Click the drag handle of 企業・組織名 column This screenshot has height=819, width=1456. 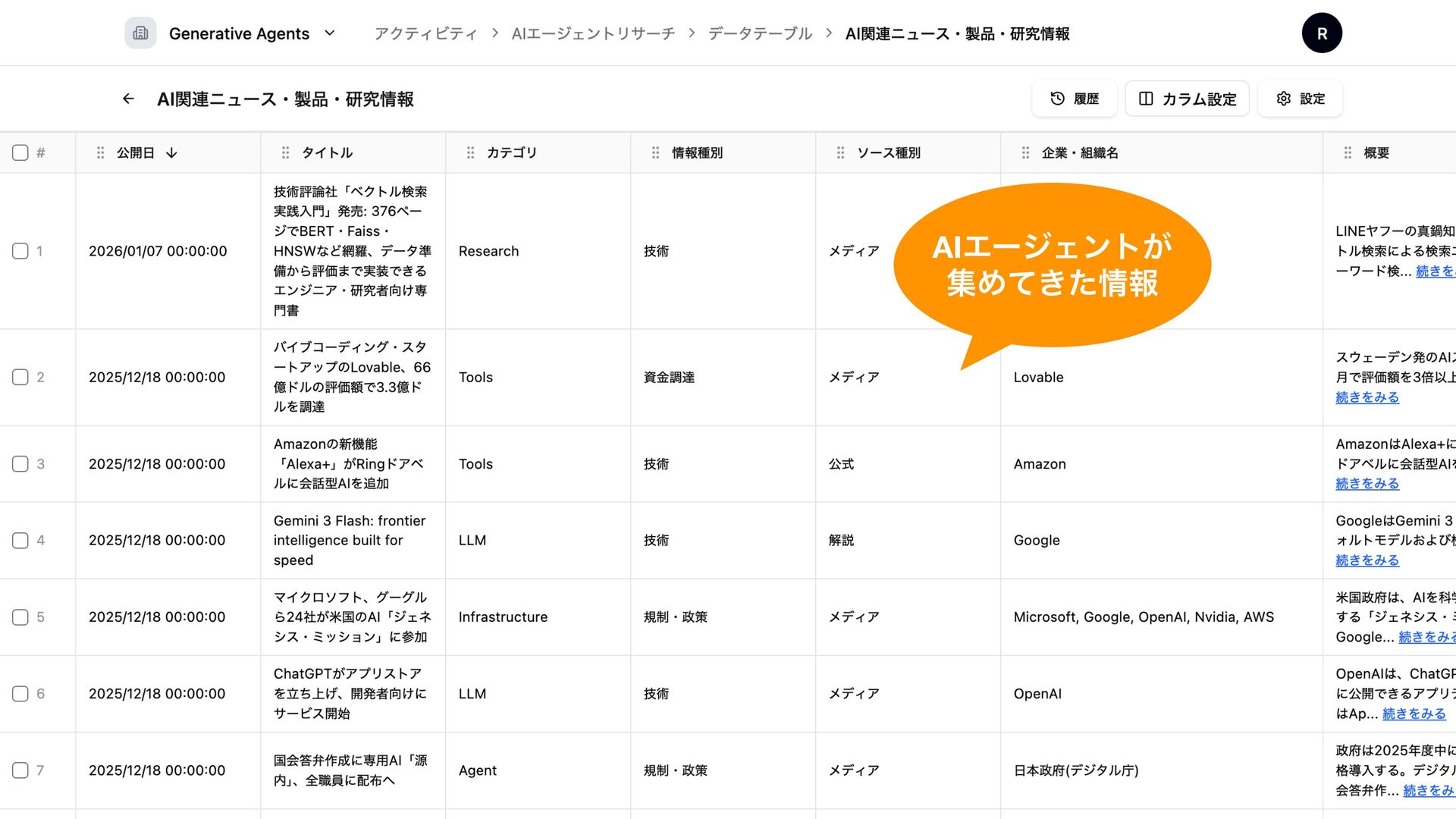coord(1025,152)
